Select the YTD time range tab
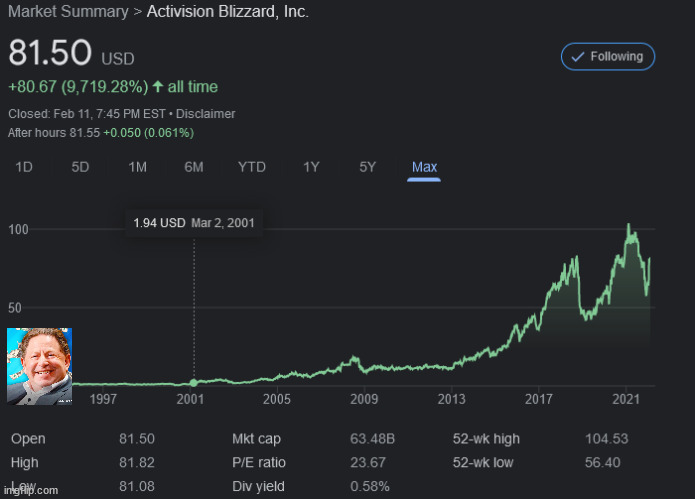Image resolution: width=695 pixels, height=499 pixels. pyautogui.click(x=251, y=167)
